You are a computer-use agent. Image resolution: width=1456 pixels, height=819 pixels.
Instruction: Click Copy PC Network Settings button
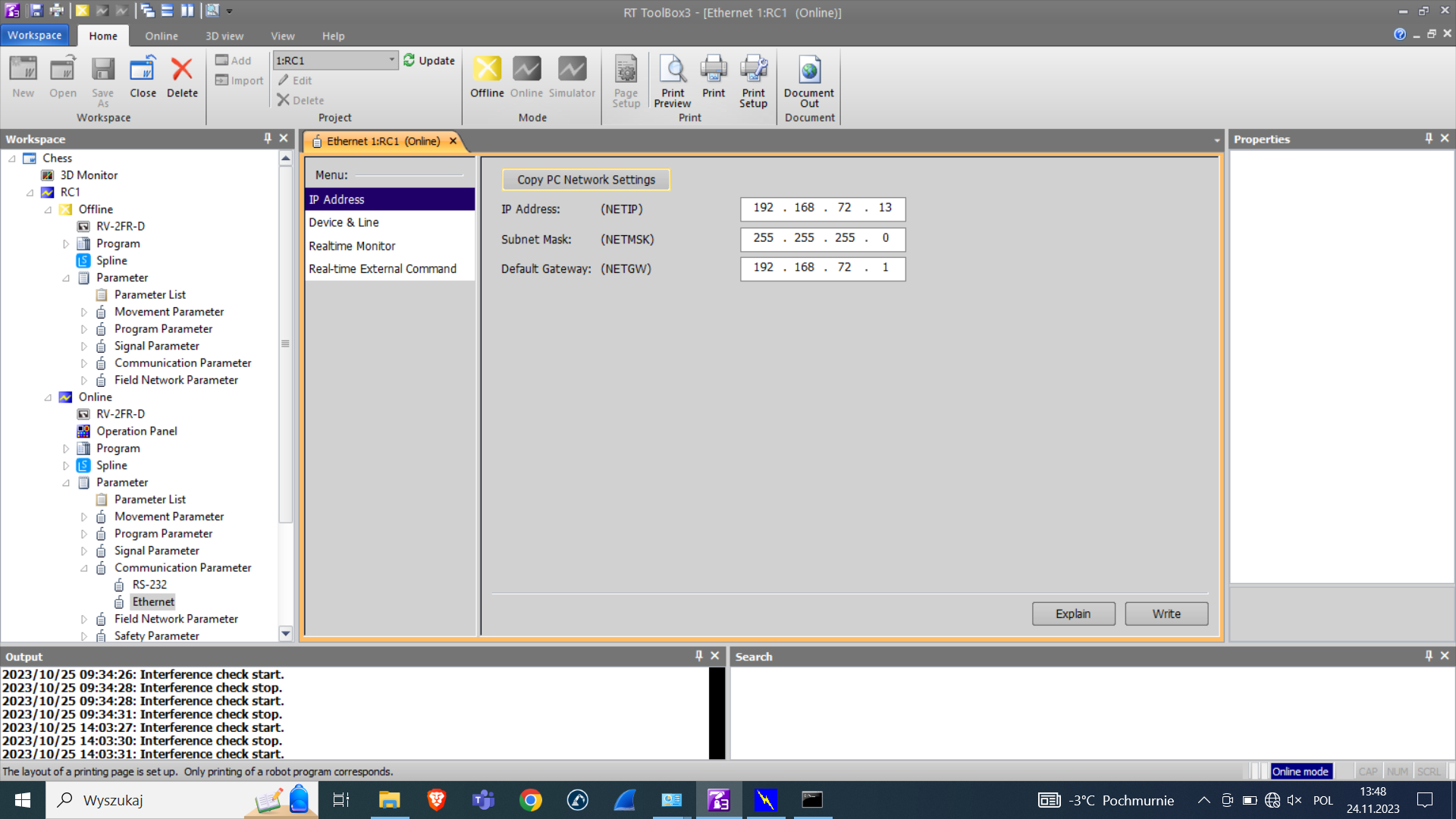[x=585, y=180]
